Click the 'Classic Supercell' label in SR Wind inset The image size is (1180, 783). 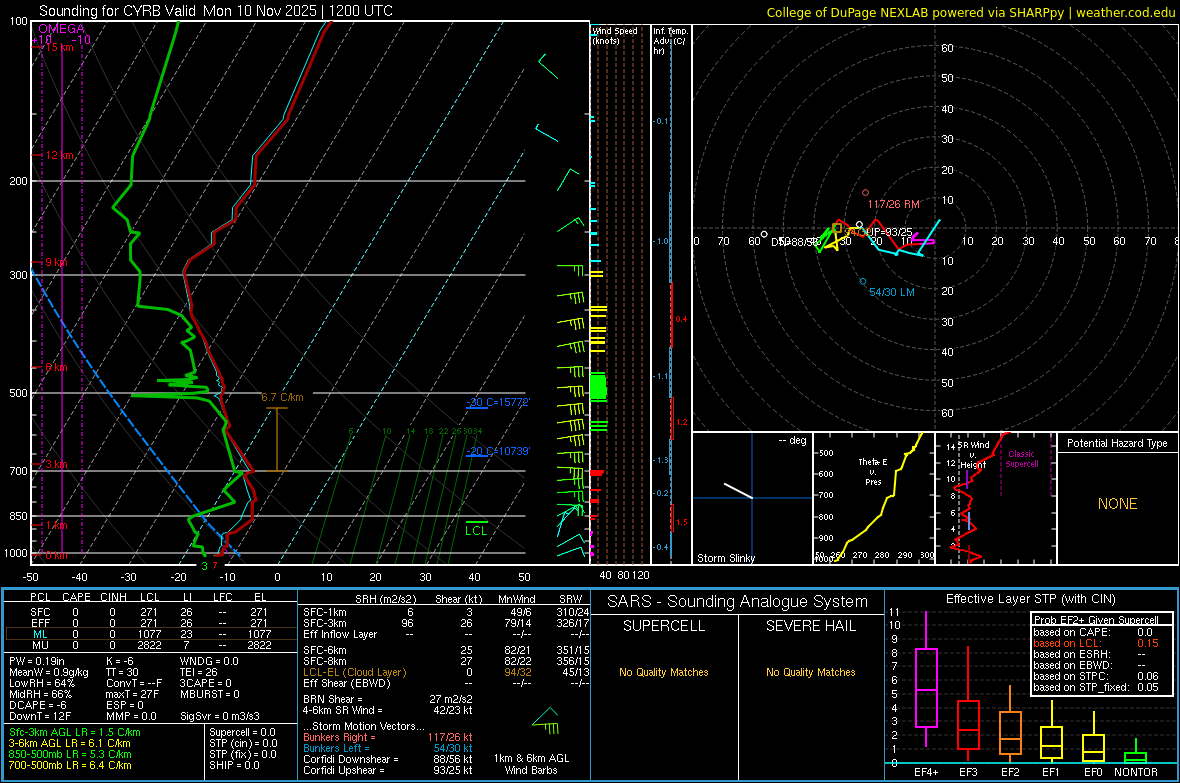click(1022, 459)
